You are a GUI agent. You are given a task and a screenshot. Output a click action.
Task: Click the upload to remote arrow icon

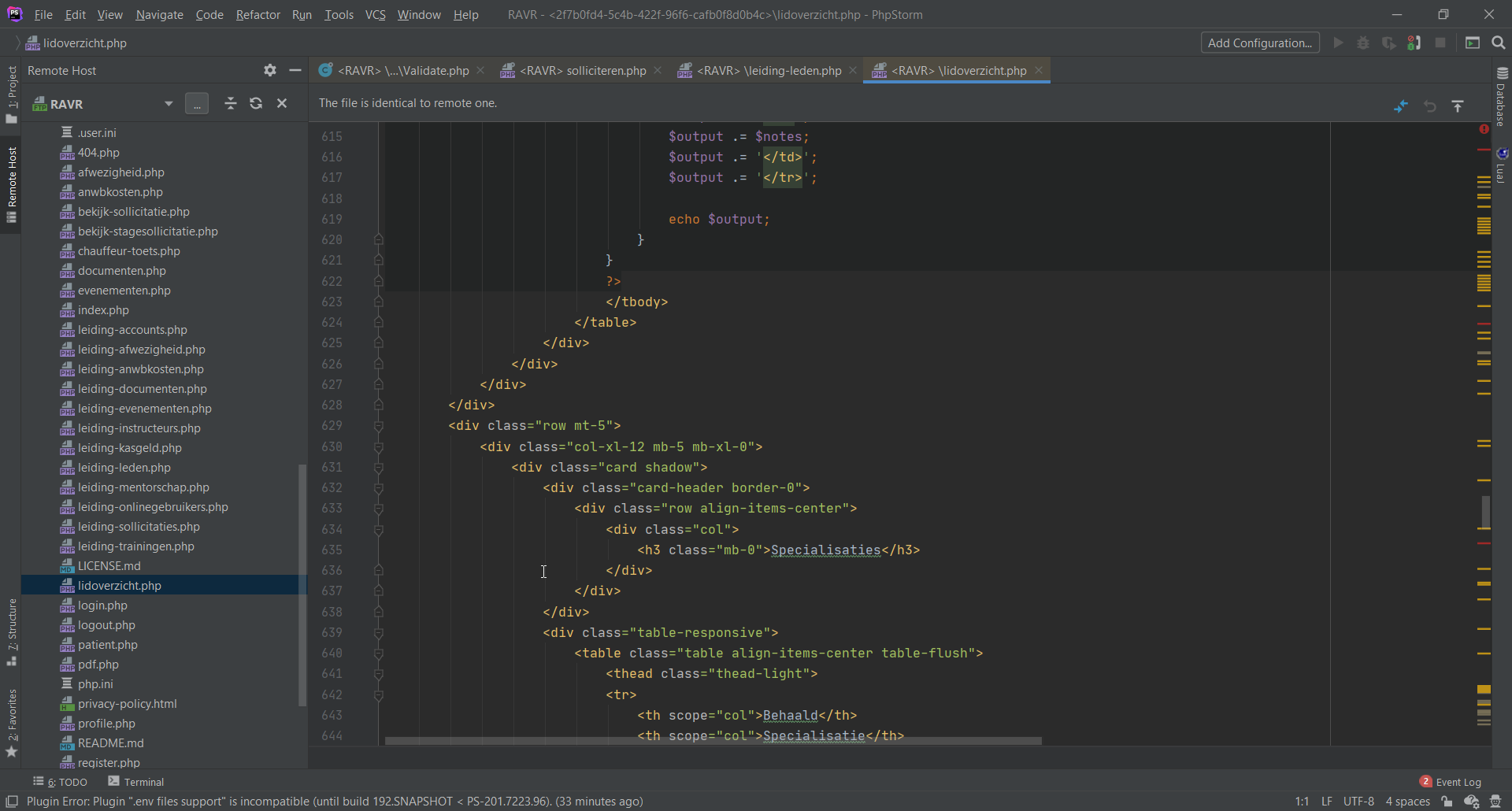pos(1458,106)
